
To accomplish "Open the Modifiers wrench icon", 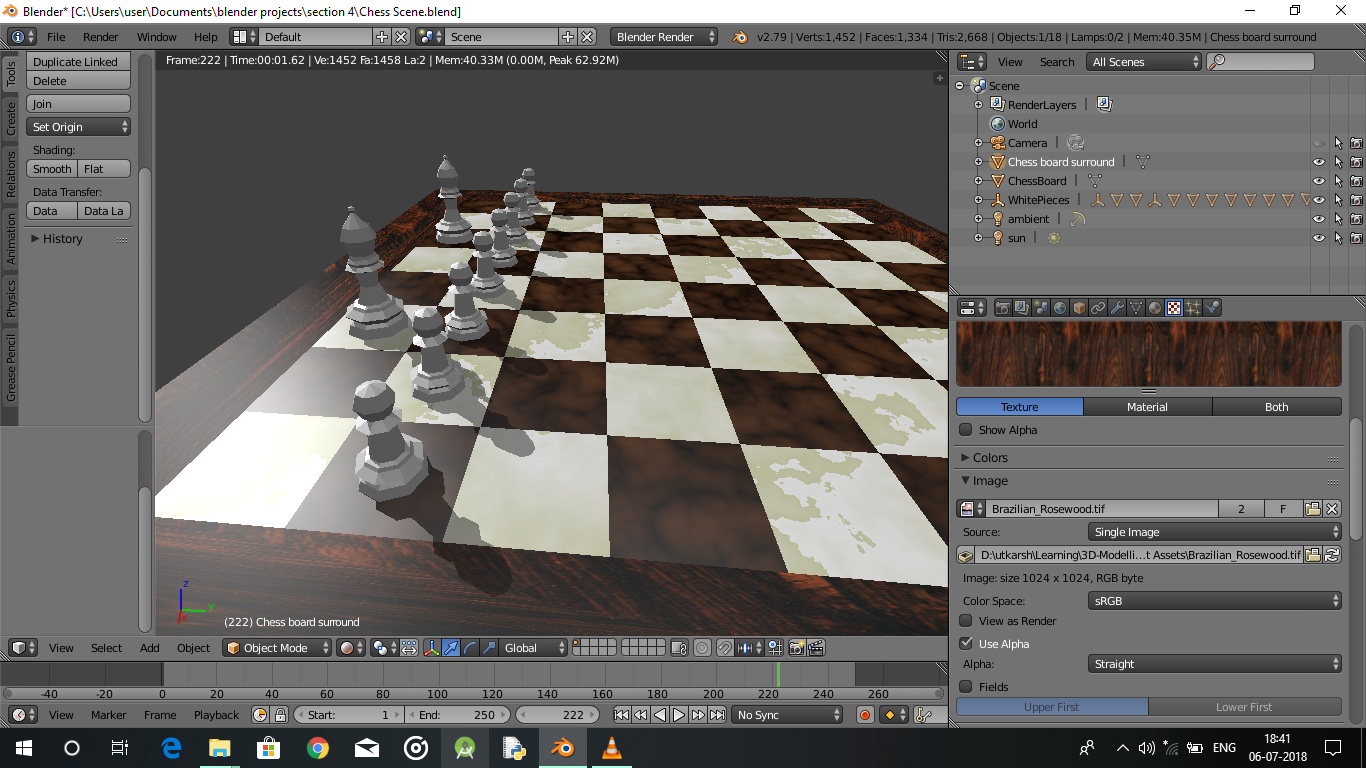I will pos(1117,308).
